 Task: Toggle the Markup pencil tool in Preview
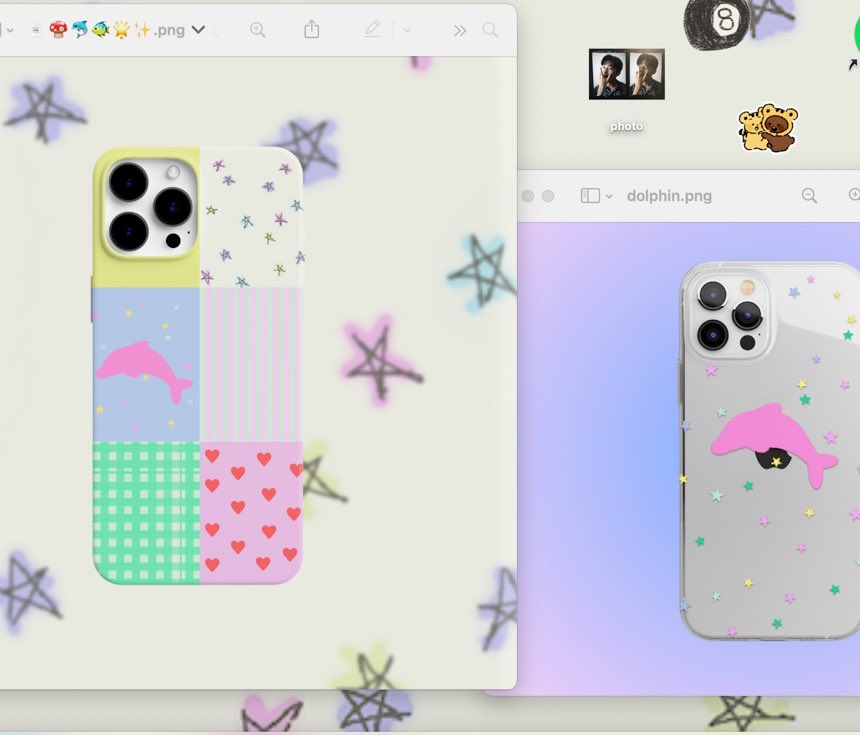(x=372, y=29)
